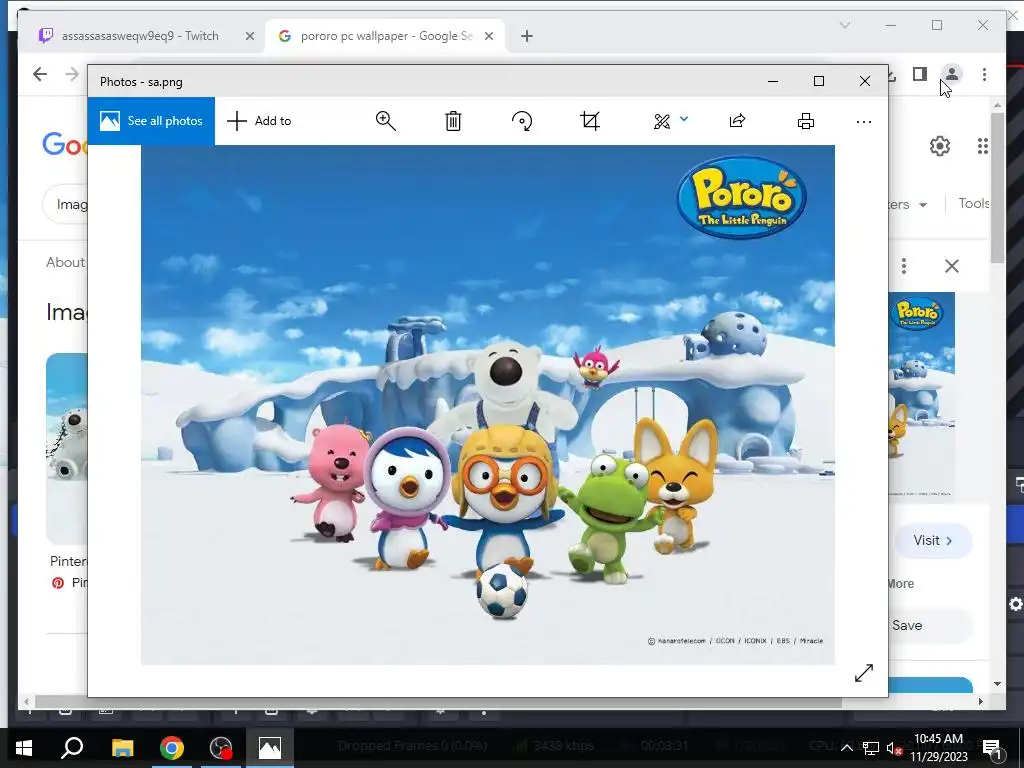Switch to Chrome in taskbar
The height and width of the screenshot is (768, 1024).
pos(172,748)
